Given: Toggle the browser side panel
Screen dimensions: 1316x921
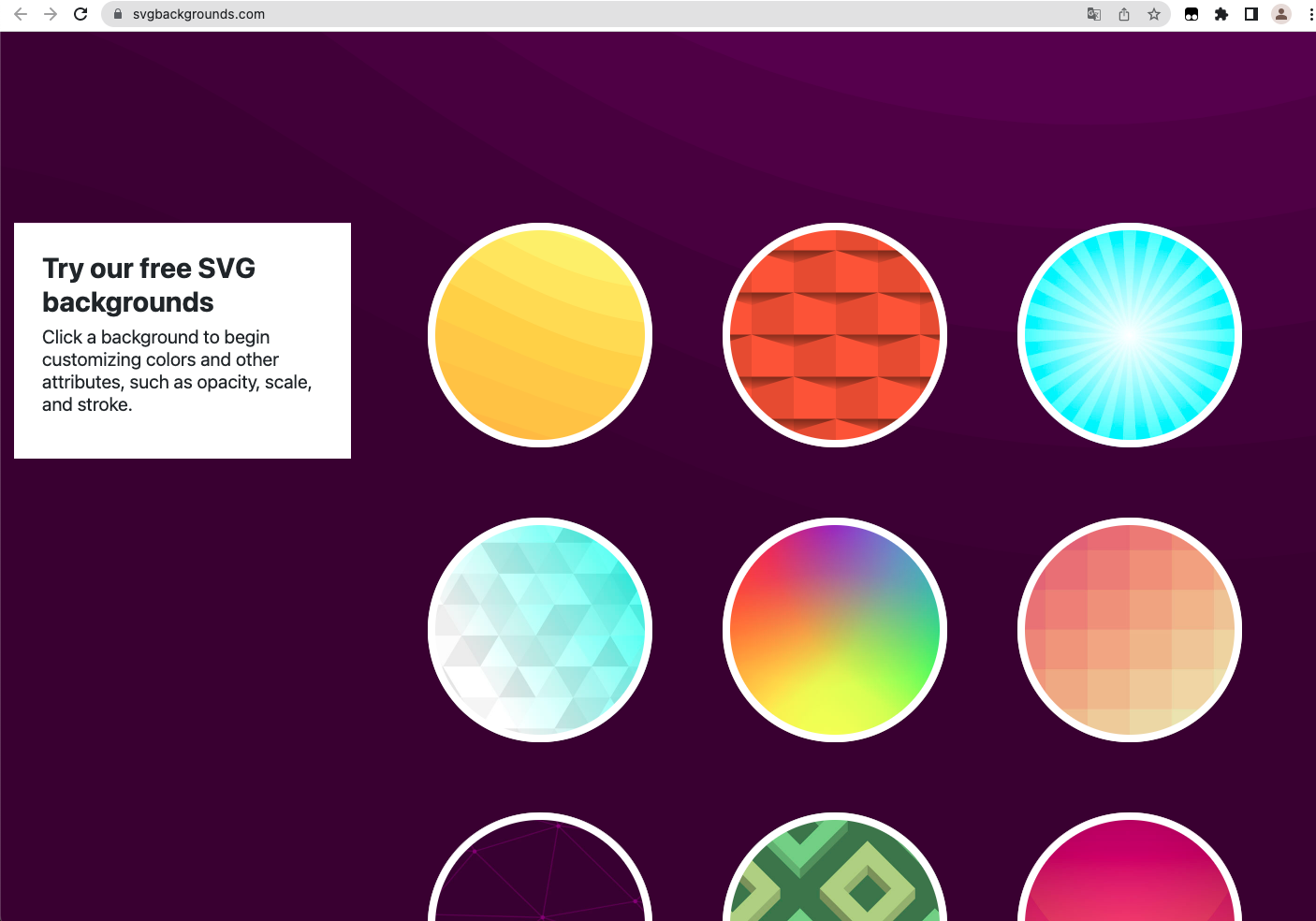Looking at the screenshot, I should 1251,14.
